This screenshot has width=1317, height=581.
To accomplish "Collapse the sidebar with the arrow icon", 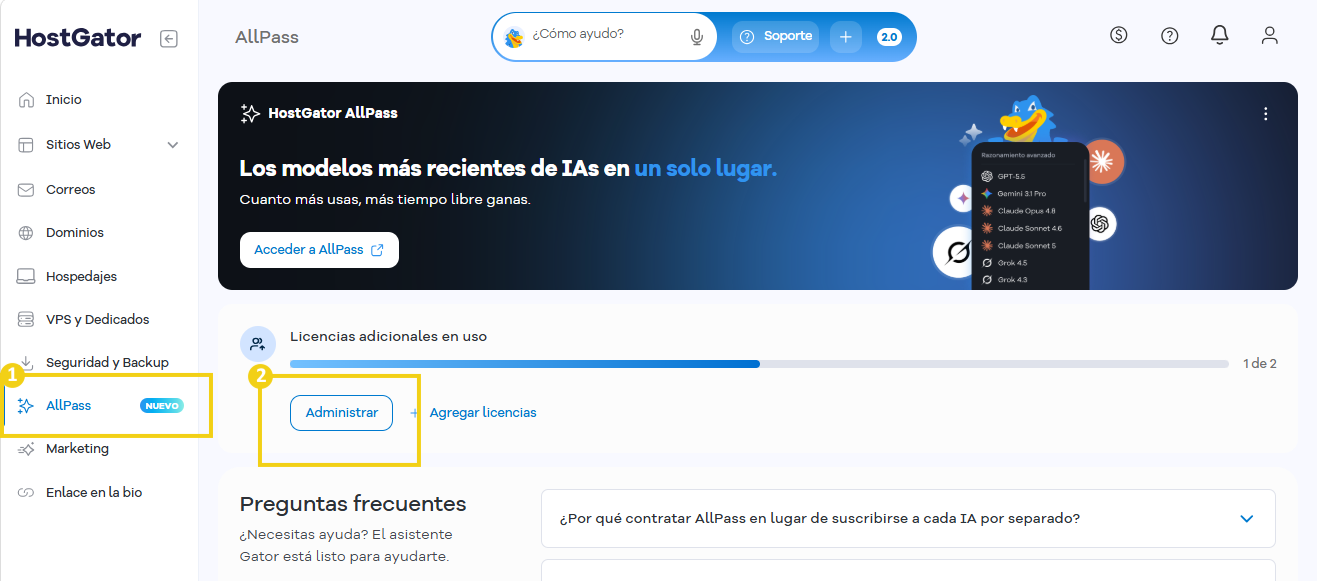I will tap(169, 39).
